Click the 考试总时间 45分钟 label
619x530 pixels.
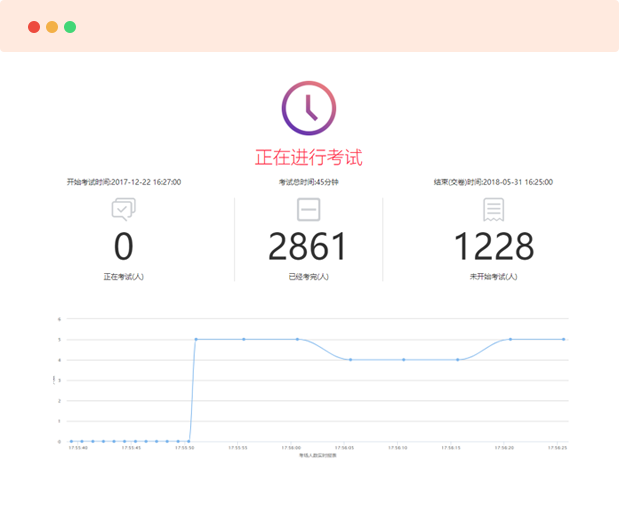point(308,182)
